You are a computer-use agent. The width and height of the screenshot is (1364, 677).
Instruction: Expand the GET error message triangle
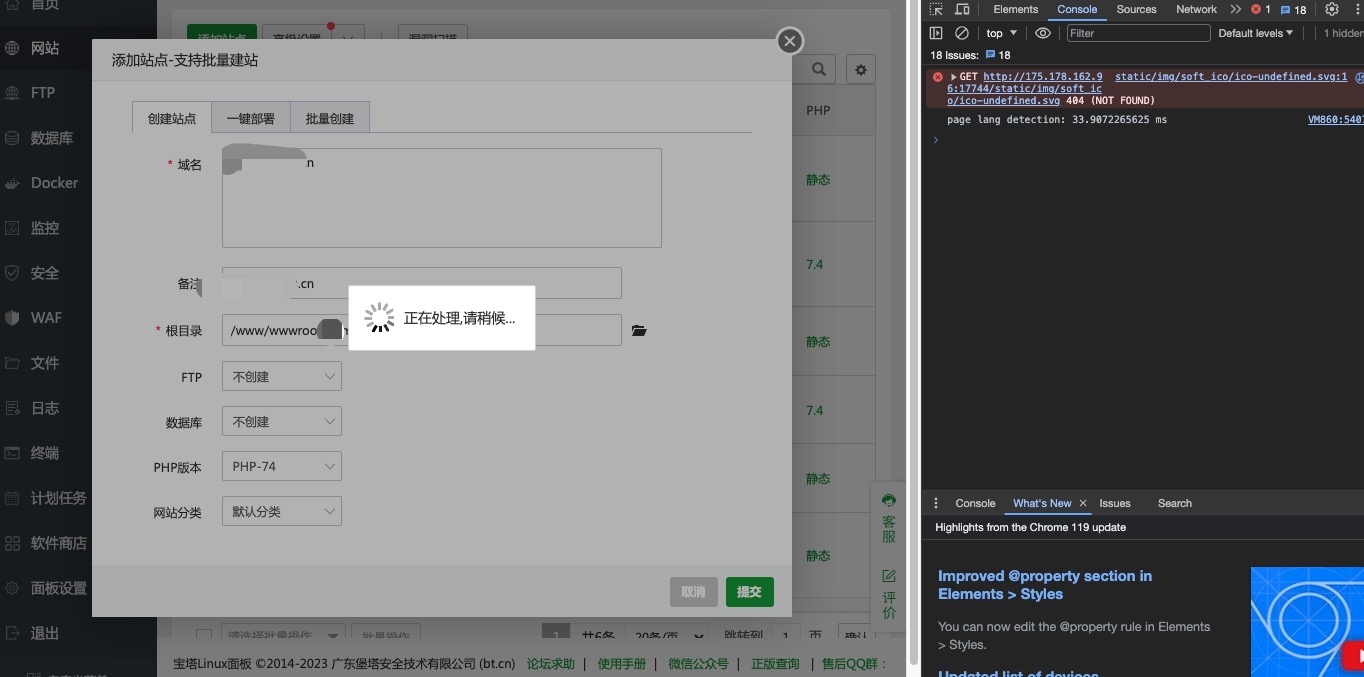[953, 77]
